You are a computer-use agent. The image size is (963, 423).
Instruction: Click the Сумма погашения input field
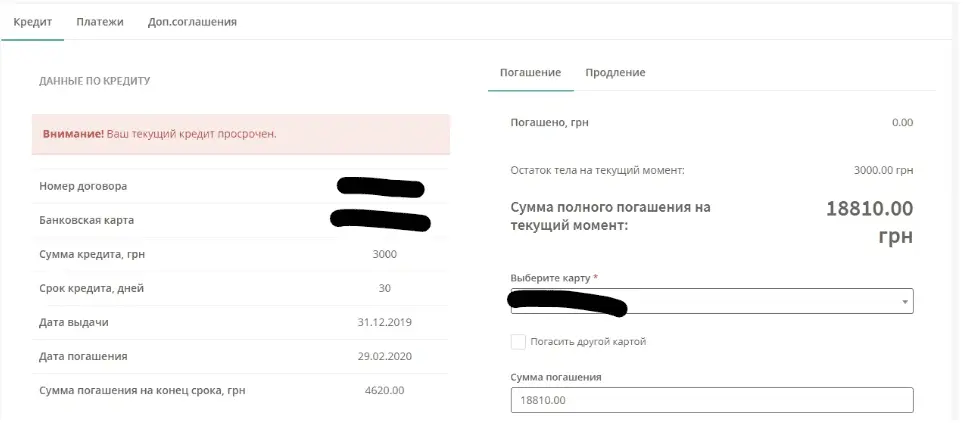[x=711, y=400]
